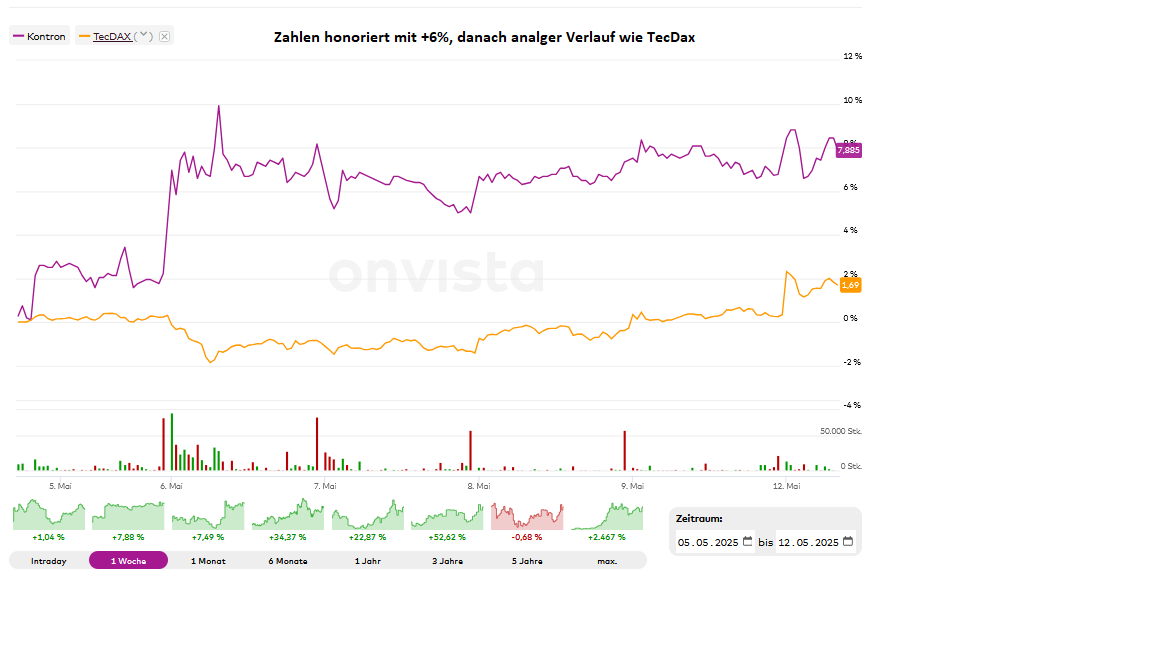This screenshot has width=1152, height=648.
Task: Click the TecDAX legend link
Action: click(x=112, y=37)
